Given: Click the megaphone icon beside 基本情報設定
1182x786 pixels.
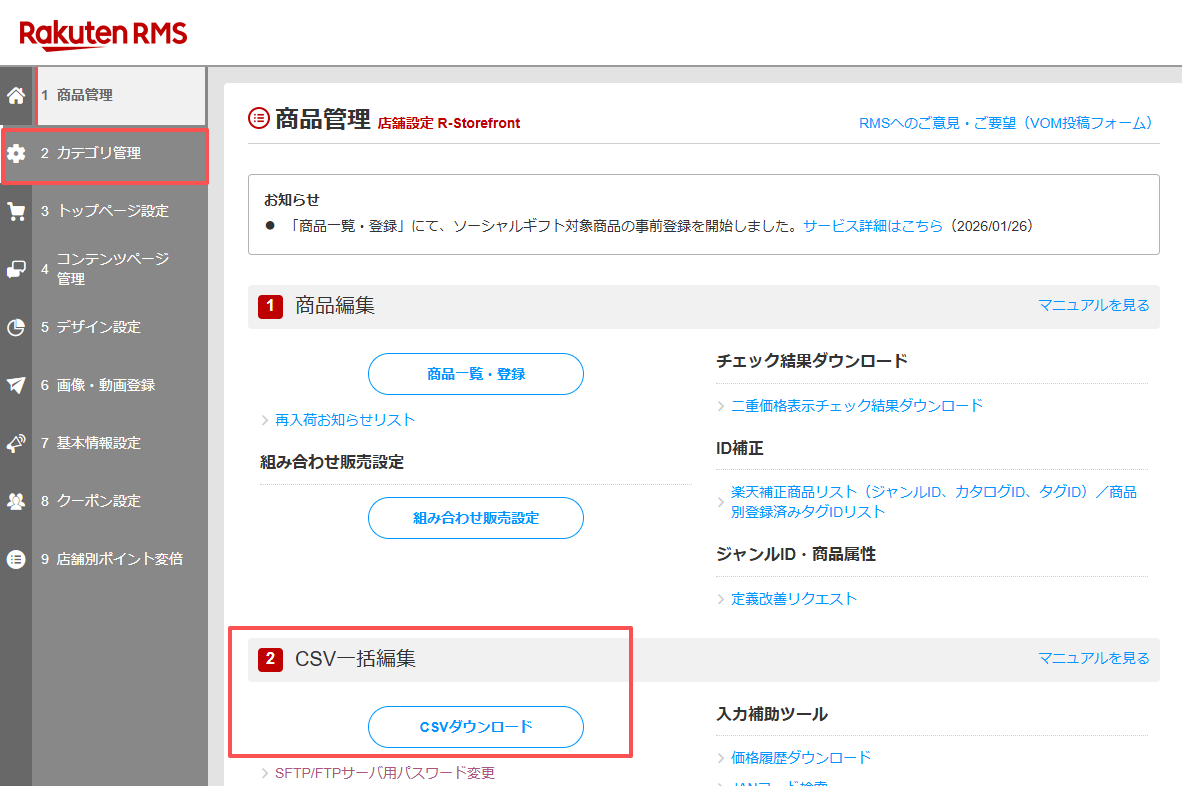Looking at the screenshot, I should click(x=16, y=443).
